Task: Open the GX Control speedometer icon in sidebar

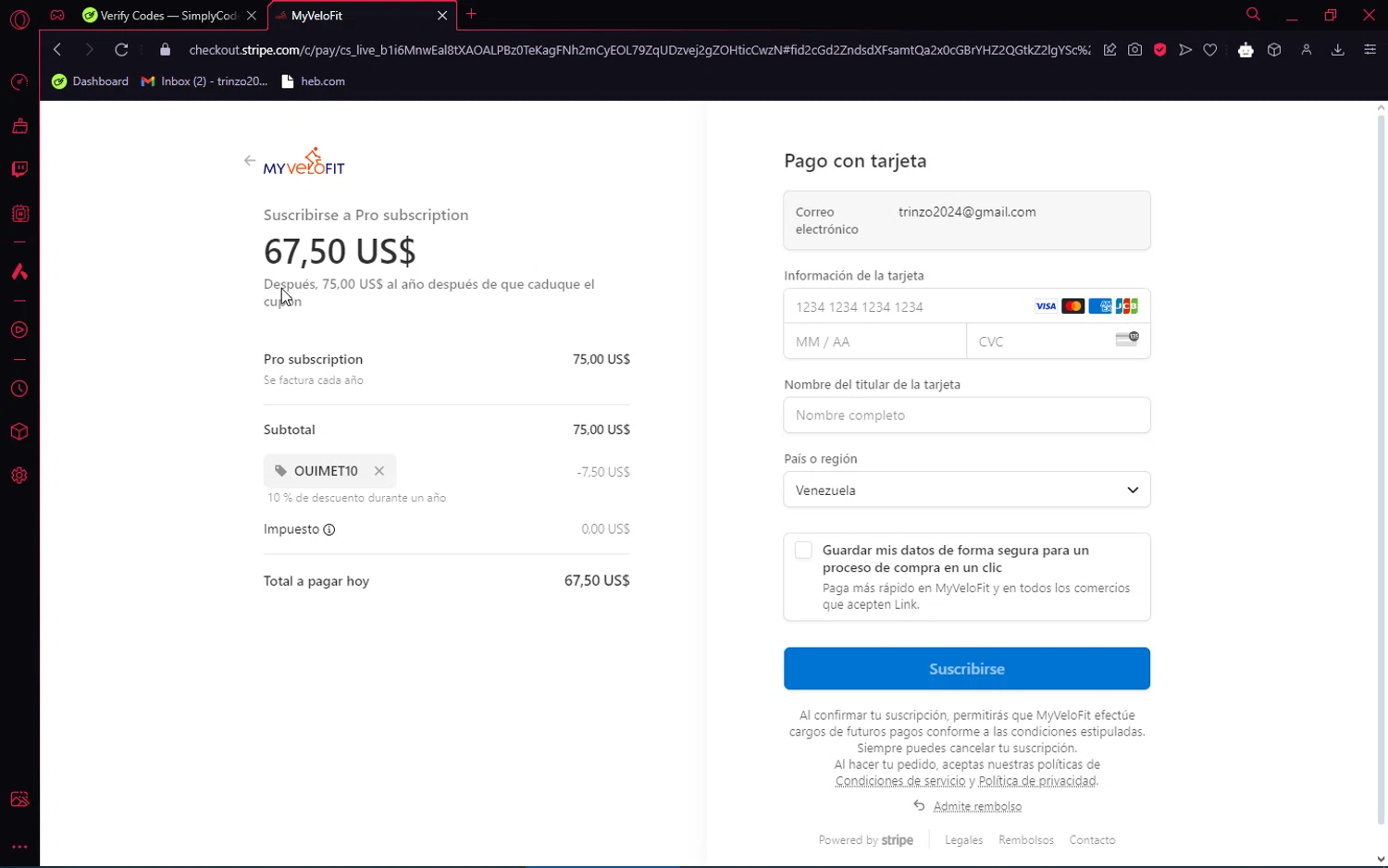Action: click(19, 82)
